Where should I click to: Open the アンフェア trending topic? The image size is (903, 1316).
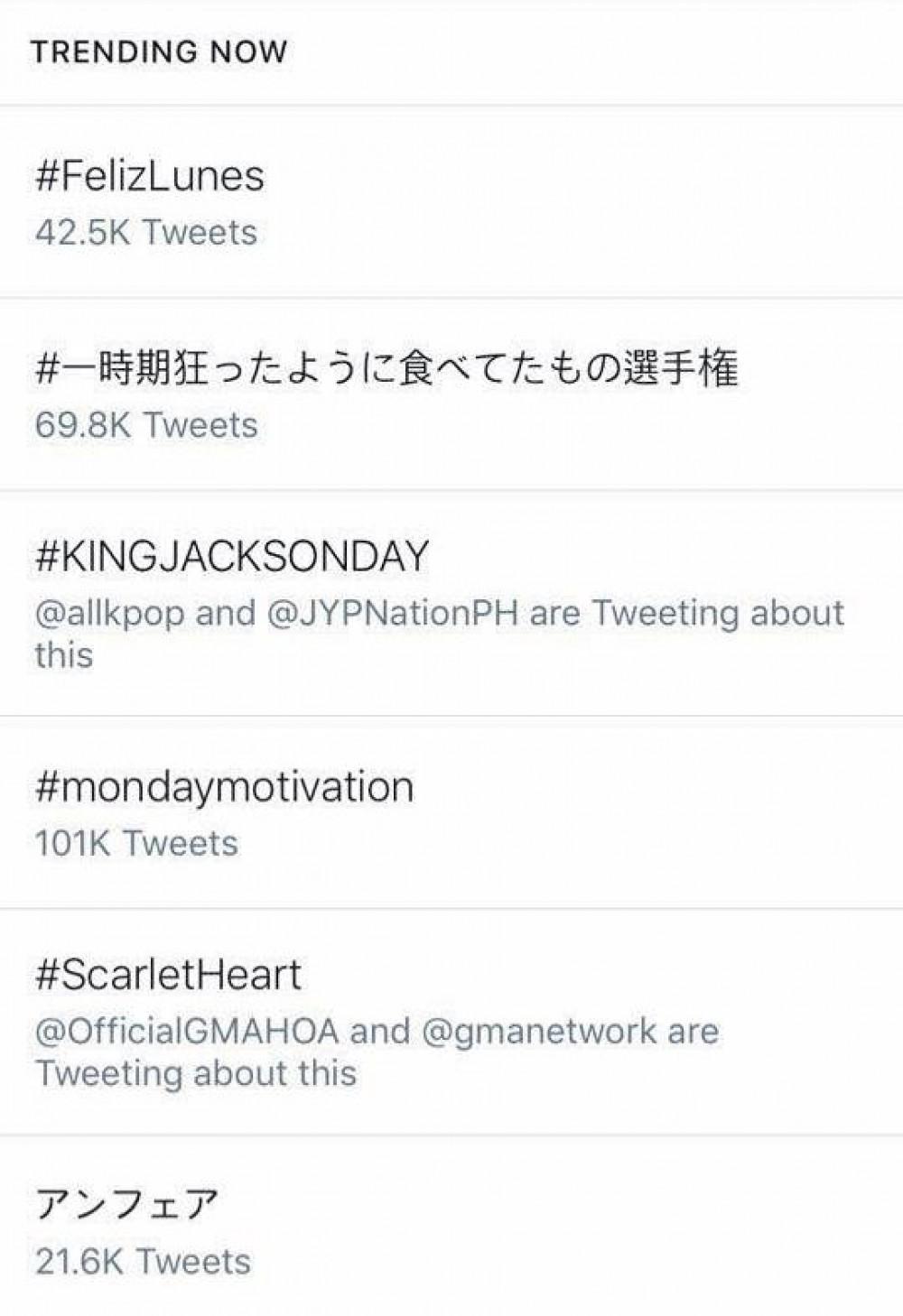[127, 1205]
